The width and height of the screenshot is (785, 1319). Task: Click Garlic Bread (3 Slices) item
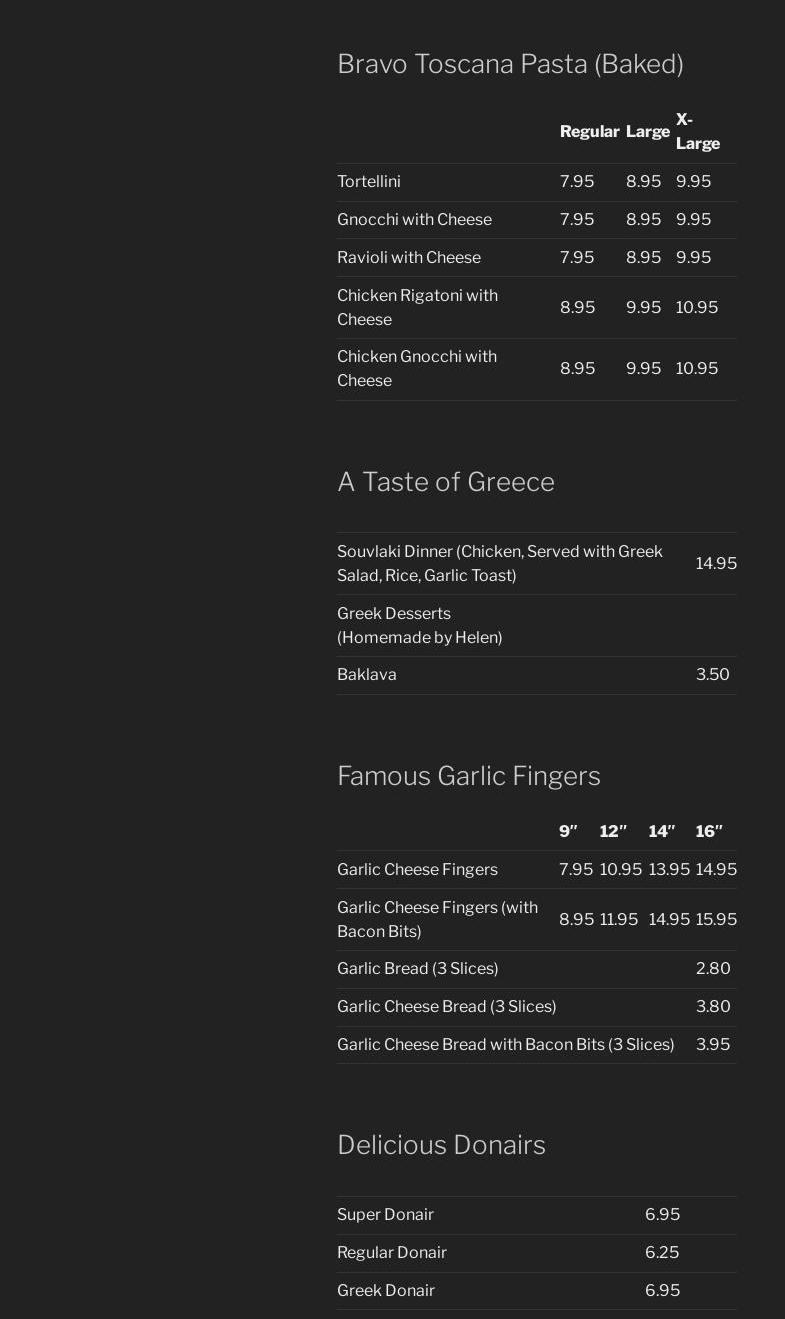pos(417,969)
